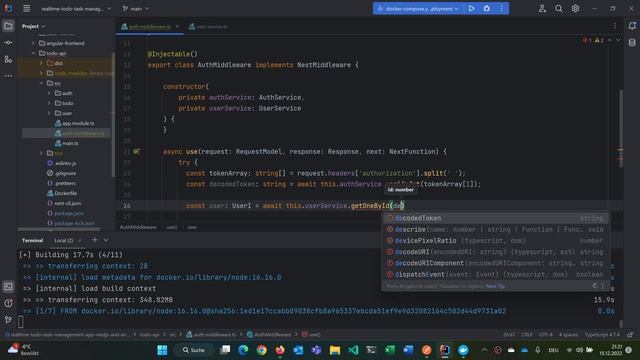The height and width of the screenshot is (360, 640).
Task: Switch to user.service.ts editor tab
Action: (208, 27)
